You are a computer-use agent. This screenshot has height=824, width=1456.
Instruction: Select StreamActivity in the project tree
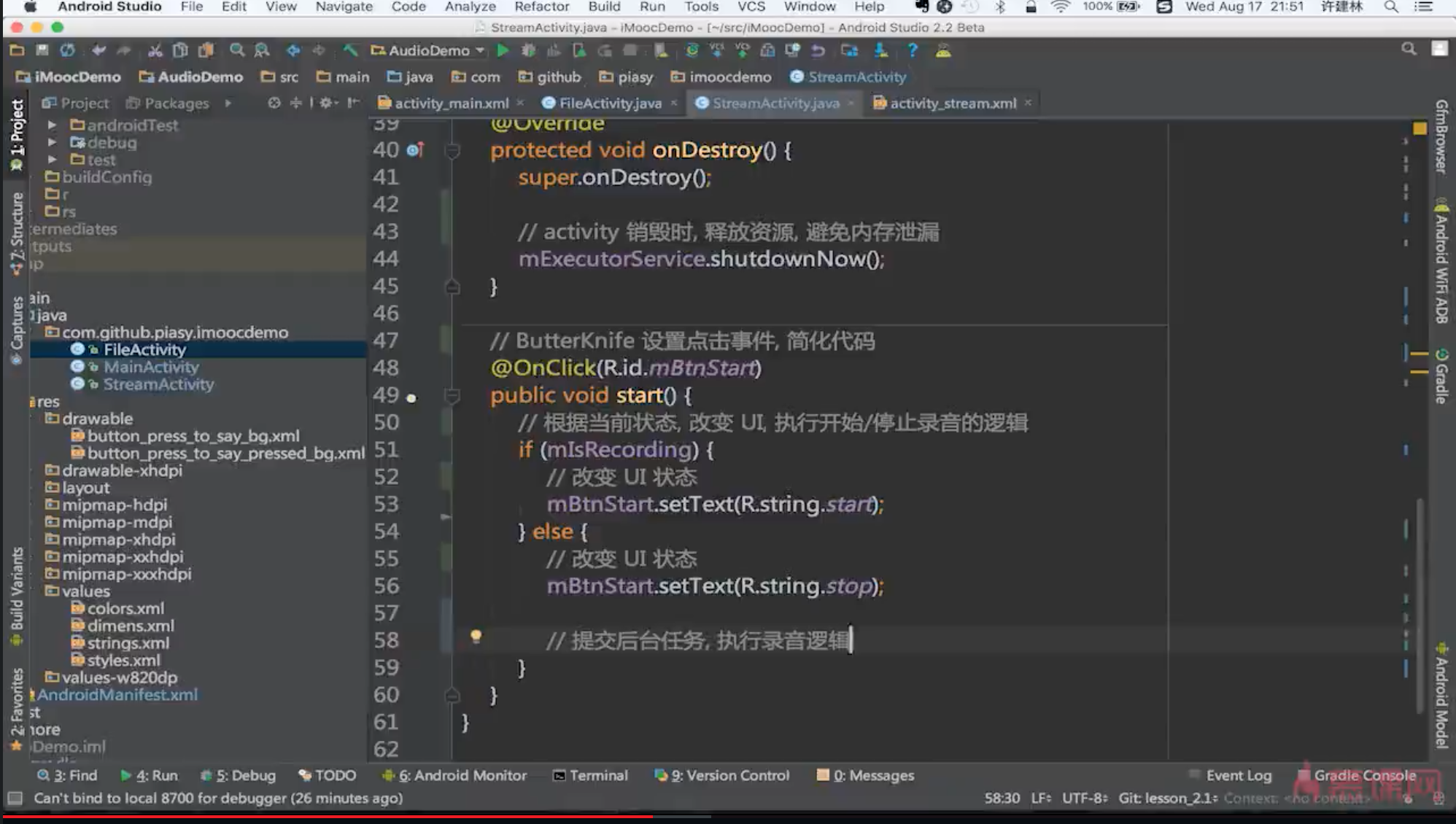pyautogui.click(x=160, y=384)
